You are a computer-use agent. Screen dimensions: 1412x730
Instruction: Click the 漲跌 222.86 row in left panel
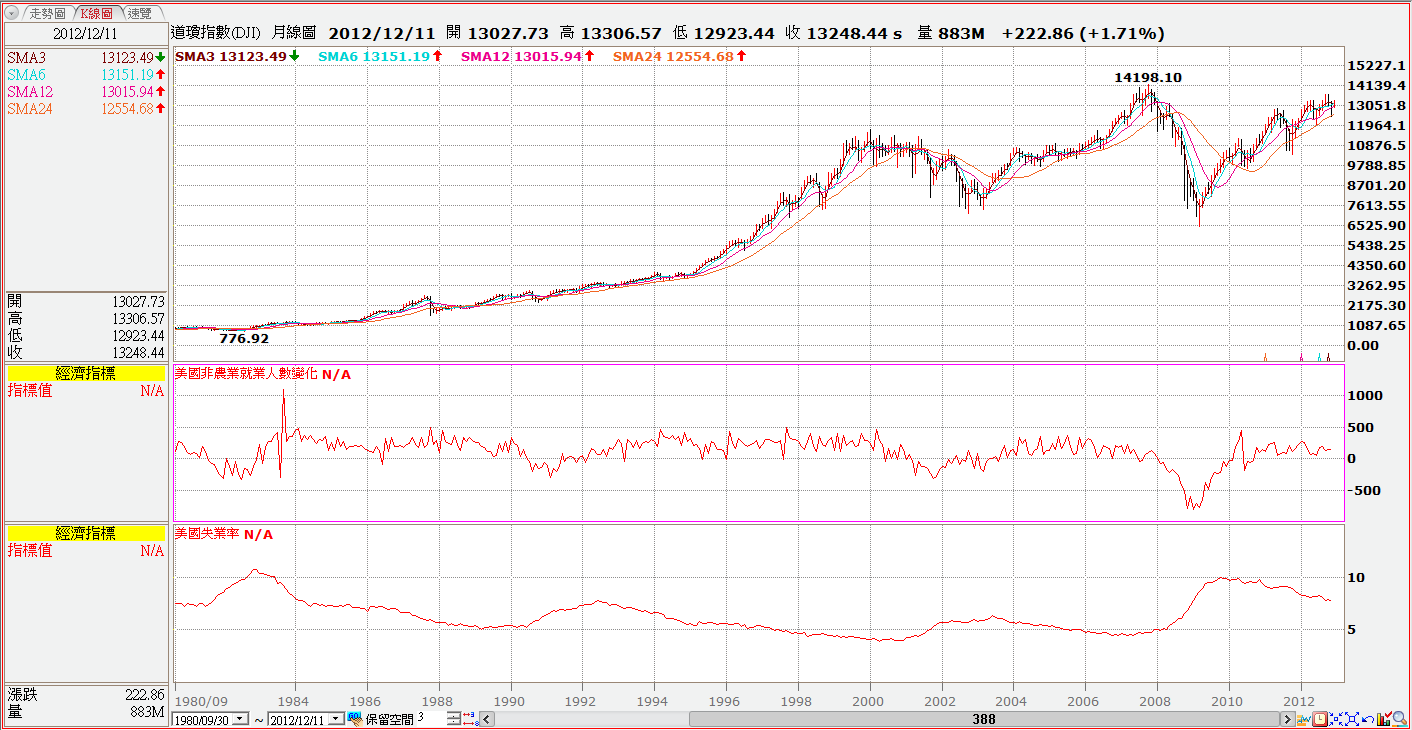86,694
